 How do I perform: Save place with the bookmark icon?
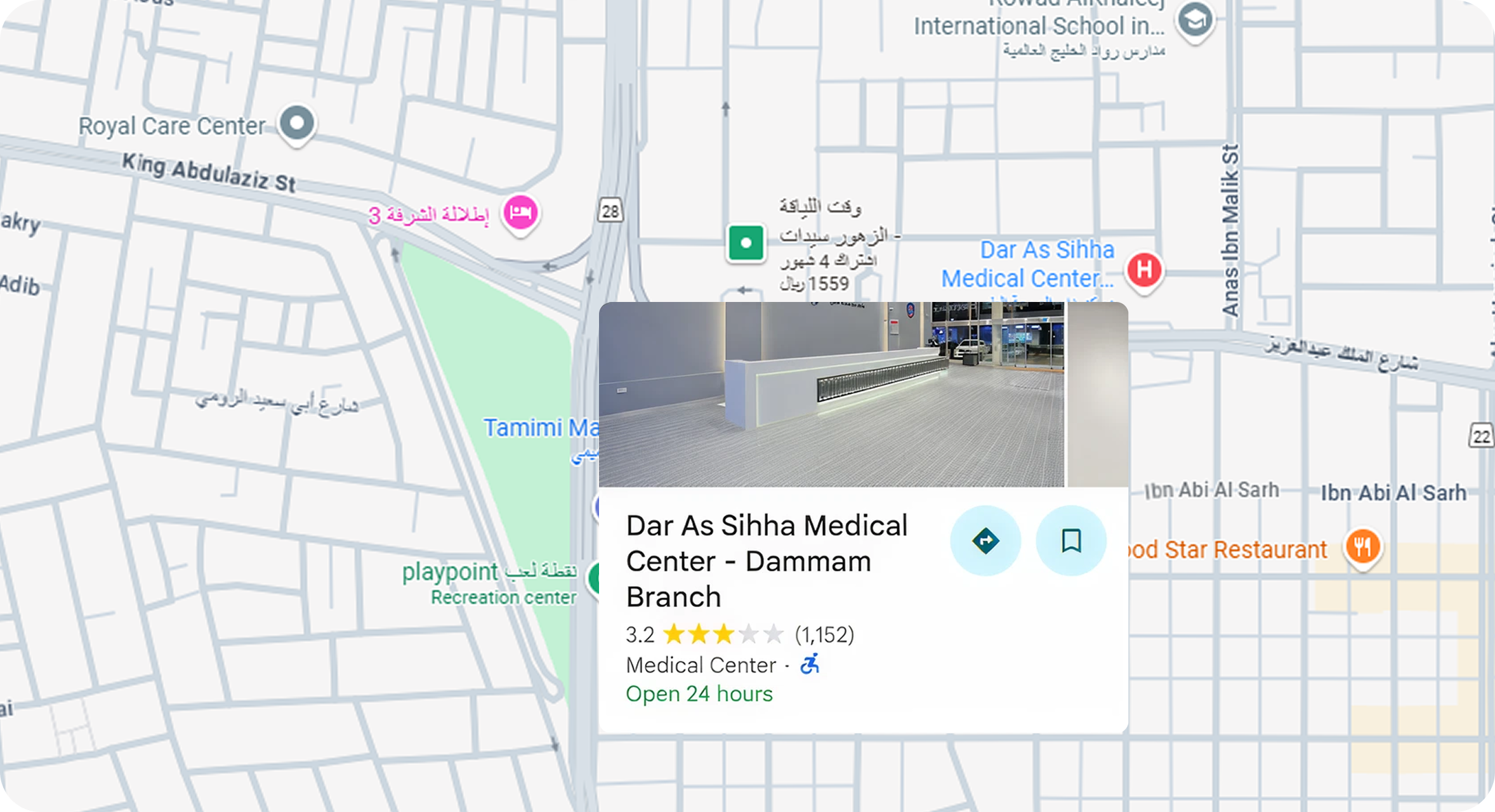point(1071,540)
